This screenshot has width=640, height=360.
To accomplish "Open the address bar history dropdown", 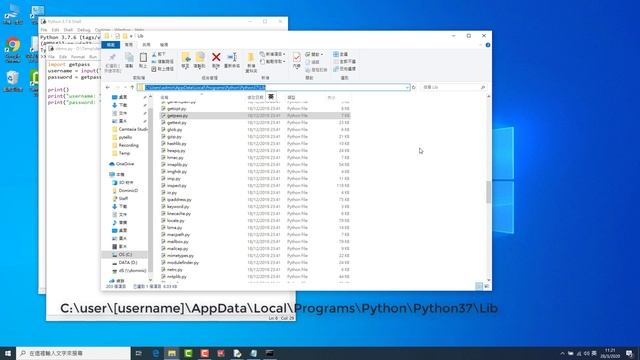I will (407, 87).
